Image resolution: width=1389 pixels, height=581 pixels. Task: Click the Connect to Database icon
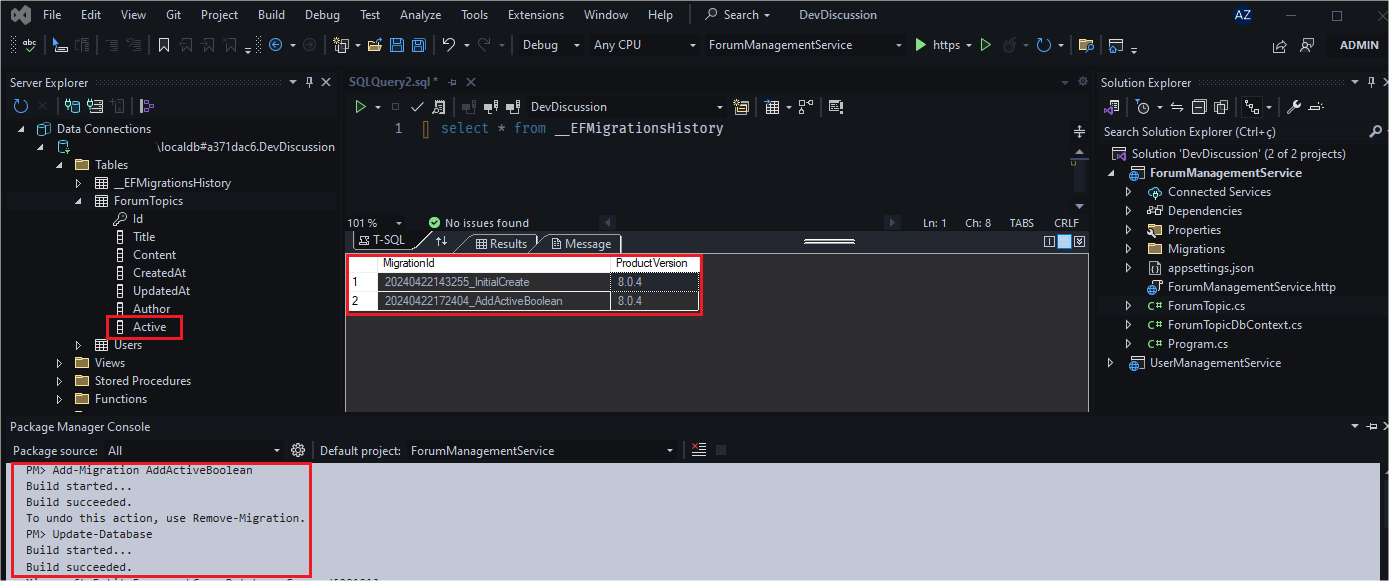(72, 106)
